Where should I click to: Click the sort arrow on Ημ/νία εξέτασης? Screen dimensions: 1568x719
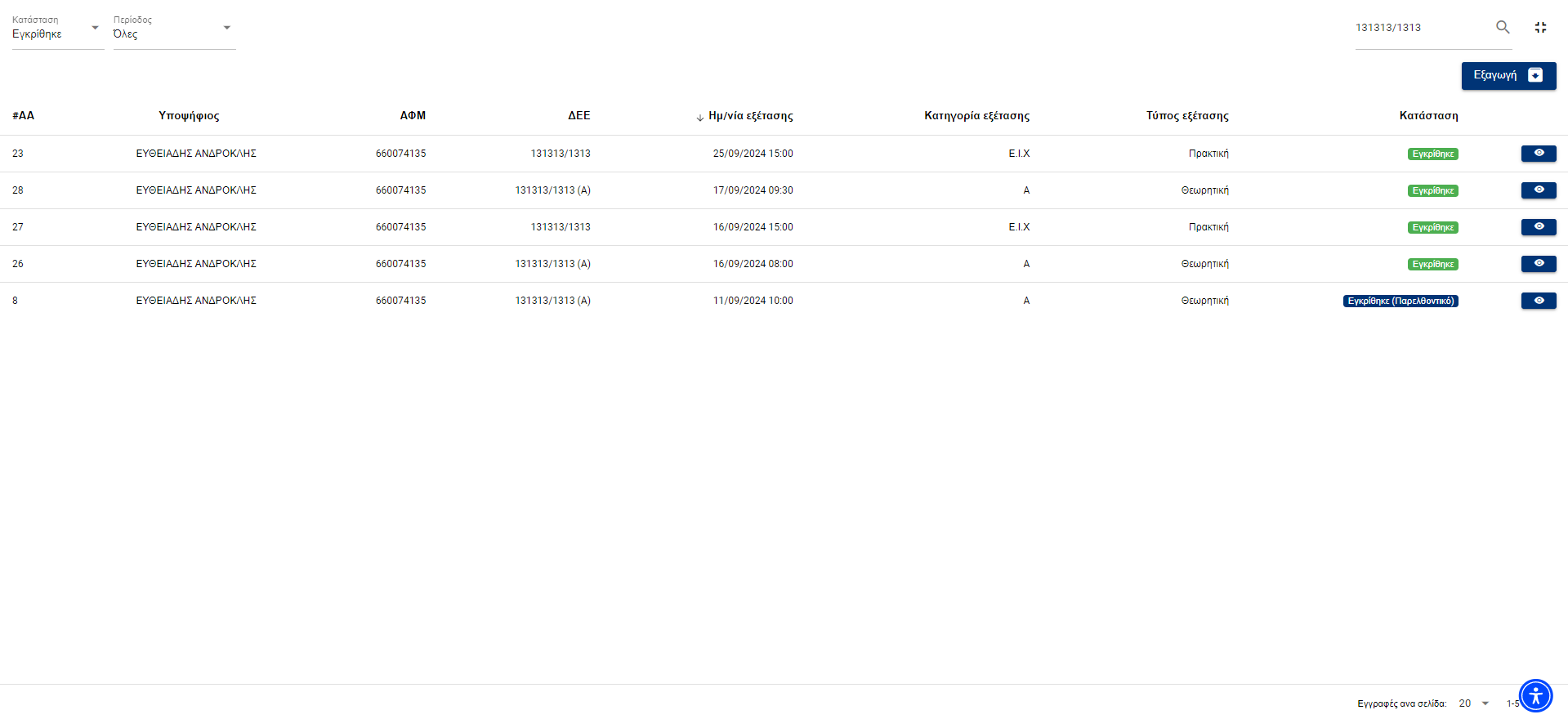[699, 117]
